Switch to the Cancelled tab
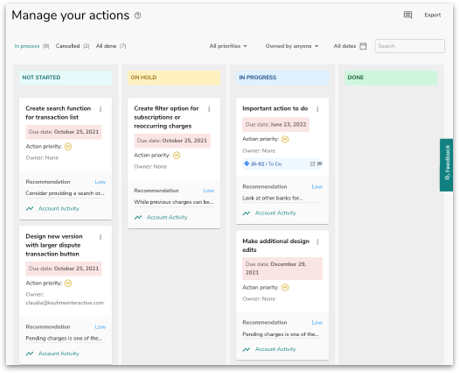 click(x=72, y=46)
